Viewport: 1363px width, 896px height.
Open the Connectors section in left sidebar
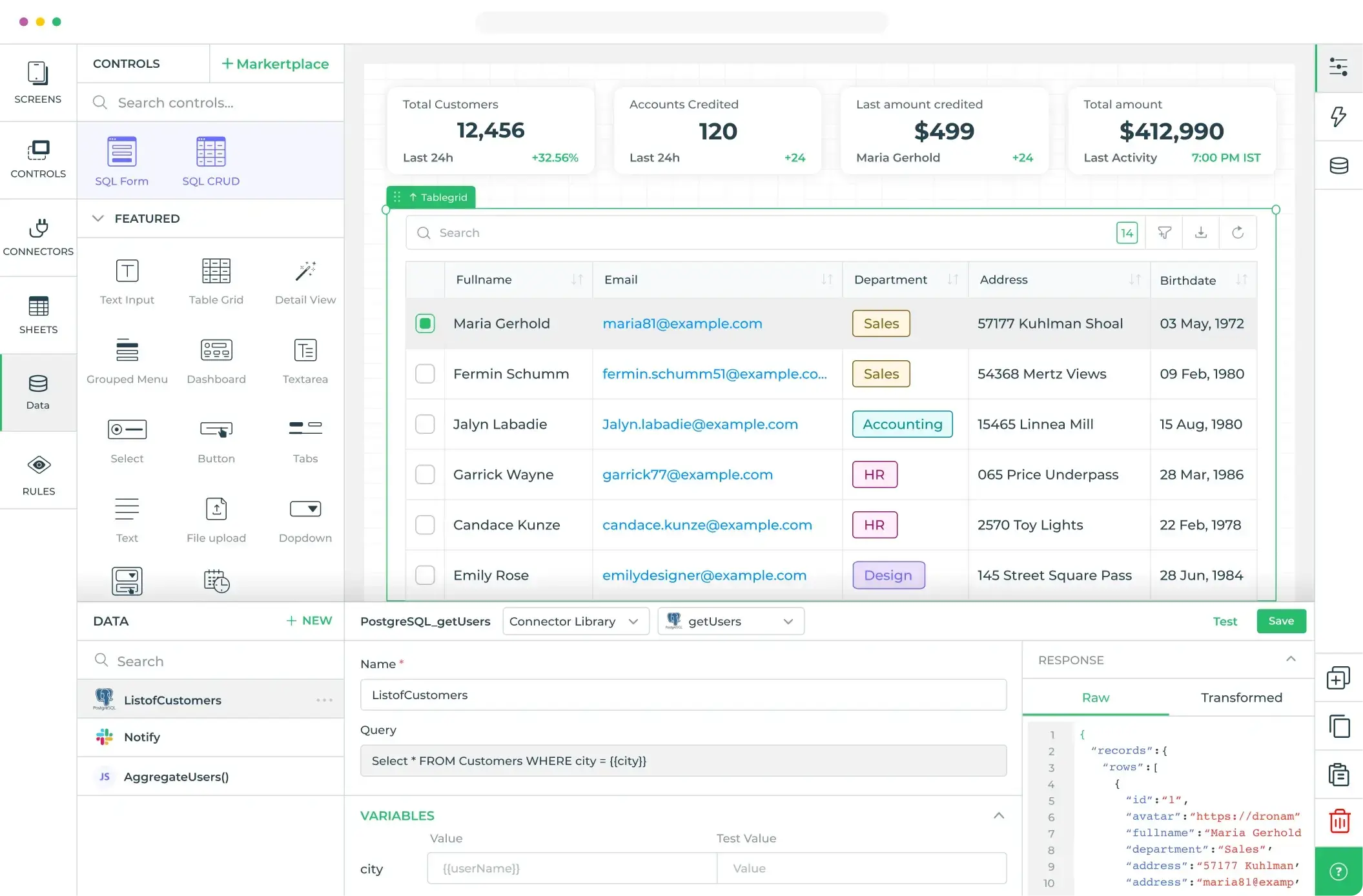click(38, 236)
